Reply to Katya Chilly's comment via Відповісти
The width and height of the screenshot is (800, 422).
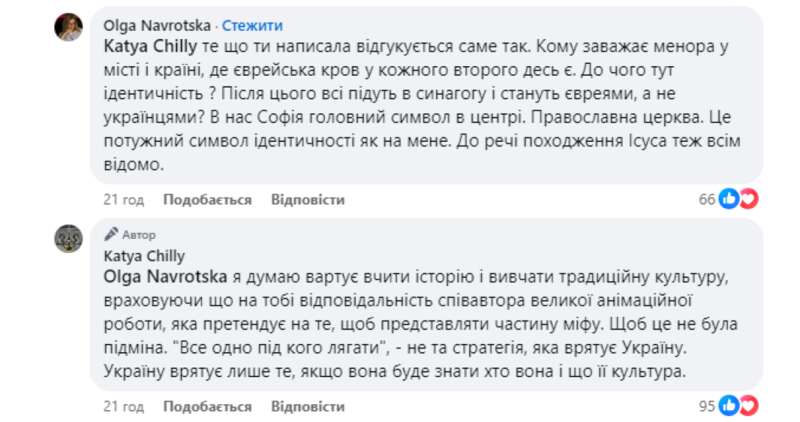click(x=308, y=406)
